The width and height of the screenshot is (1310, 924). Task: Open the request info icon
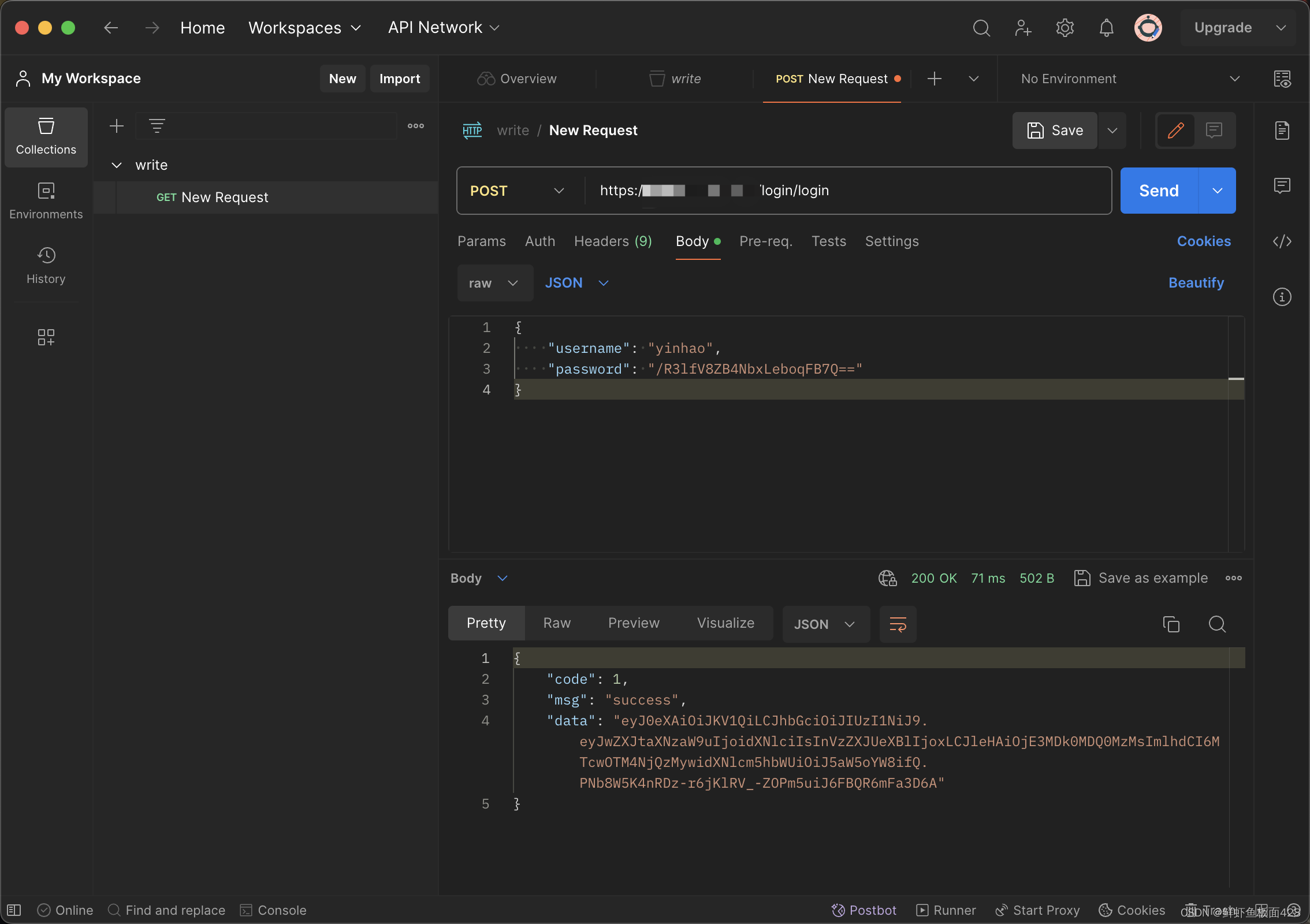tap(1282, 297)
